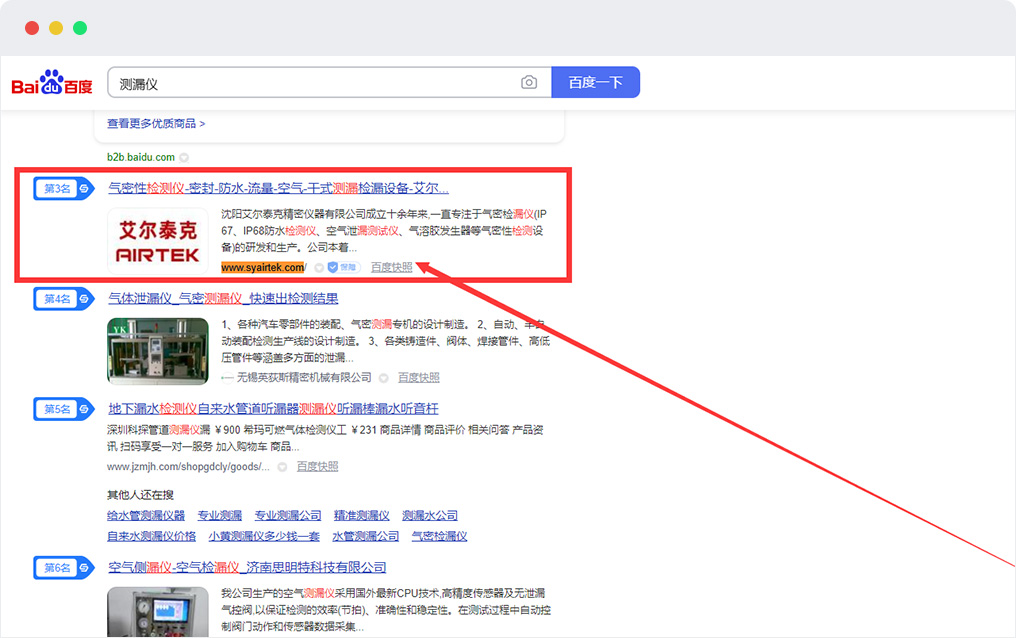The image size is (1016, 638).
Task: Open the leak test machine thumbnail in result 4
Action: 157,351
